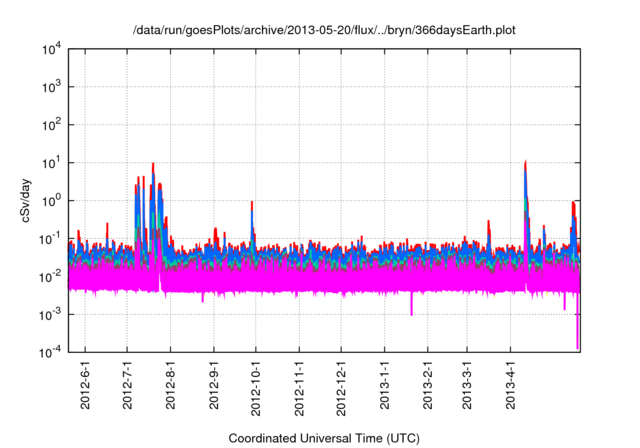The width and height of the screenshot is (640, 448).
Task: Select the 2013-3-1 date tick label
Action: coord(467,386)
